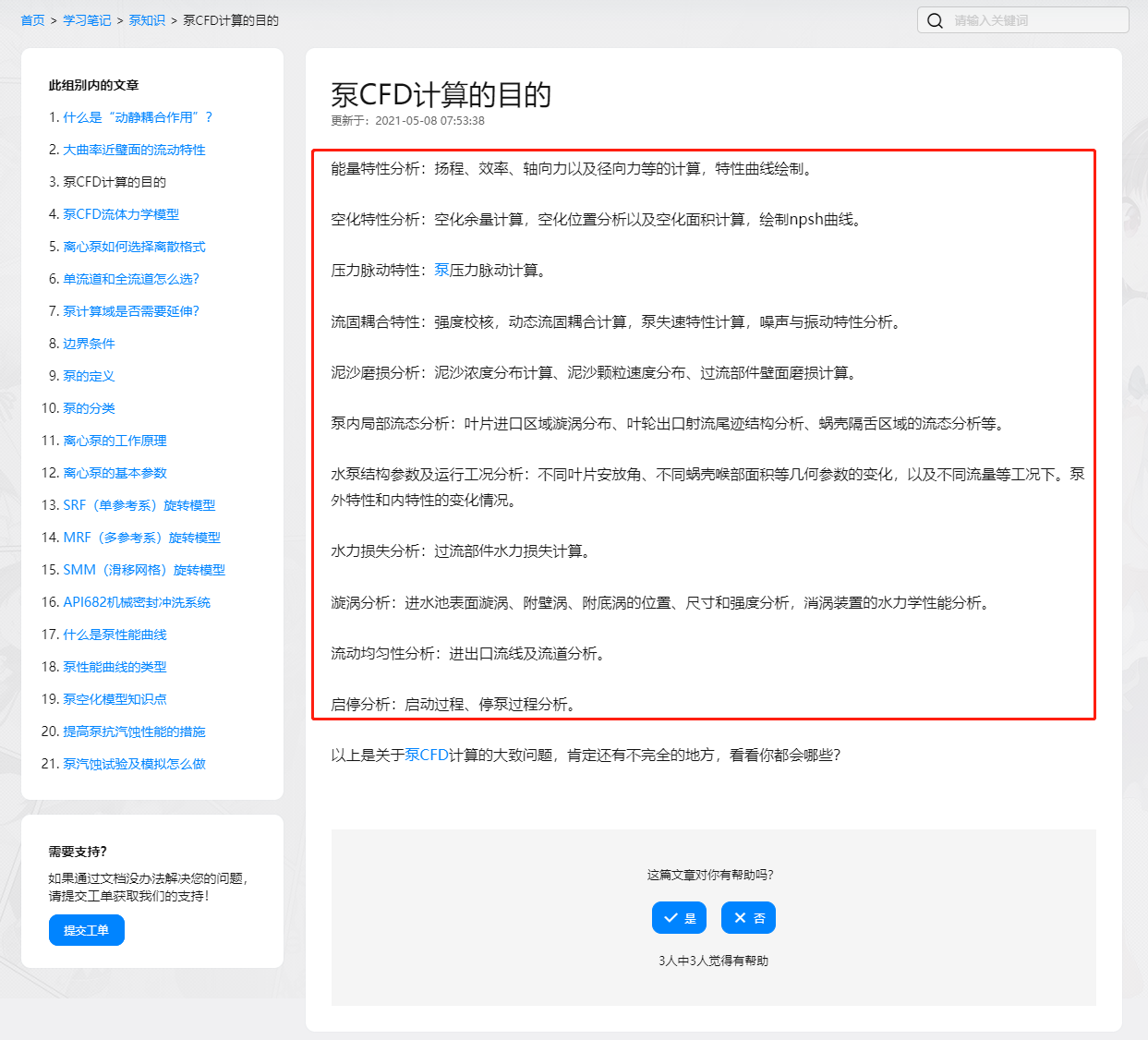This screenshot has height=1040, width=1148.
Task: Click the 是 helpful button
Action: click(679, 918)
